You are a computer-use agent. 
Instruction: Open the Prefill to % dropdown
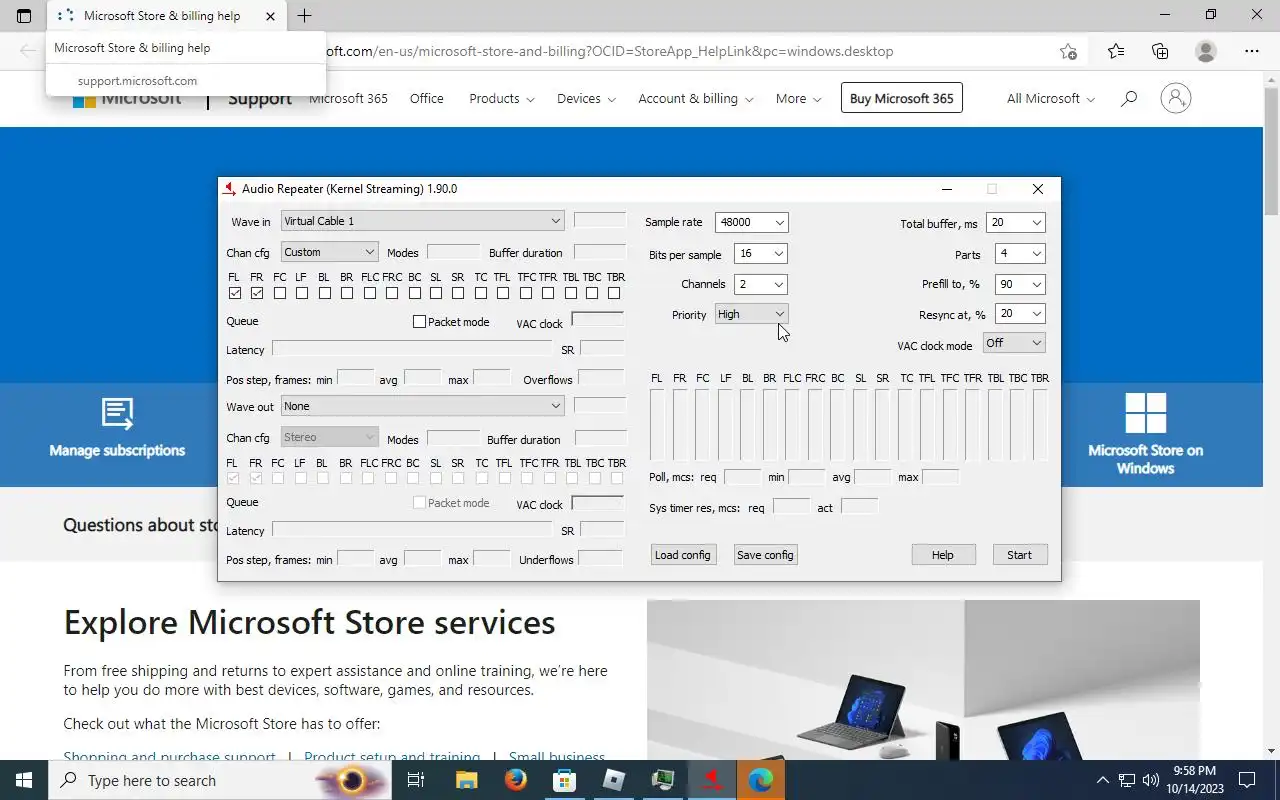point(1020,284)
